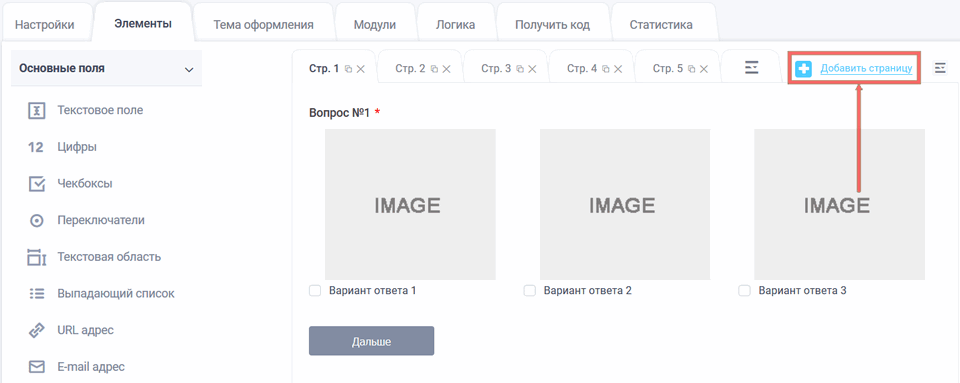Open the far-right pages options menu icon
This screenshot has width=960, height=383.
940,69
